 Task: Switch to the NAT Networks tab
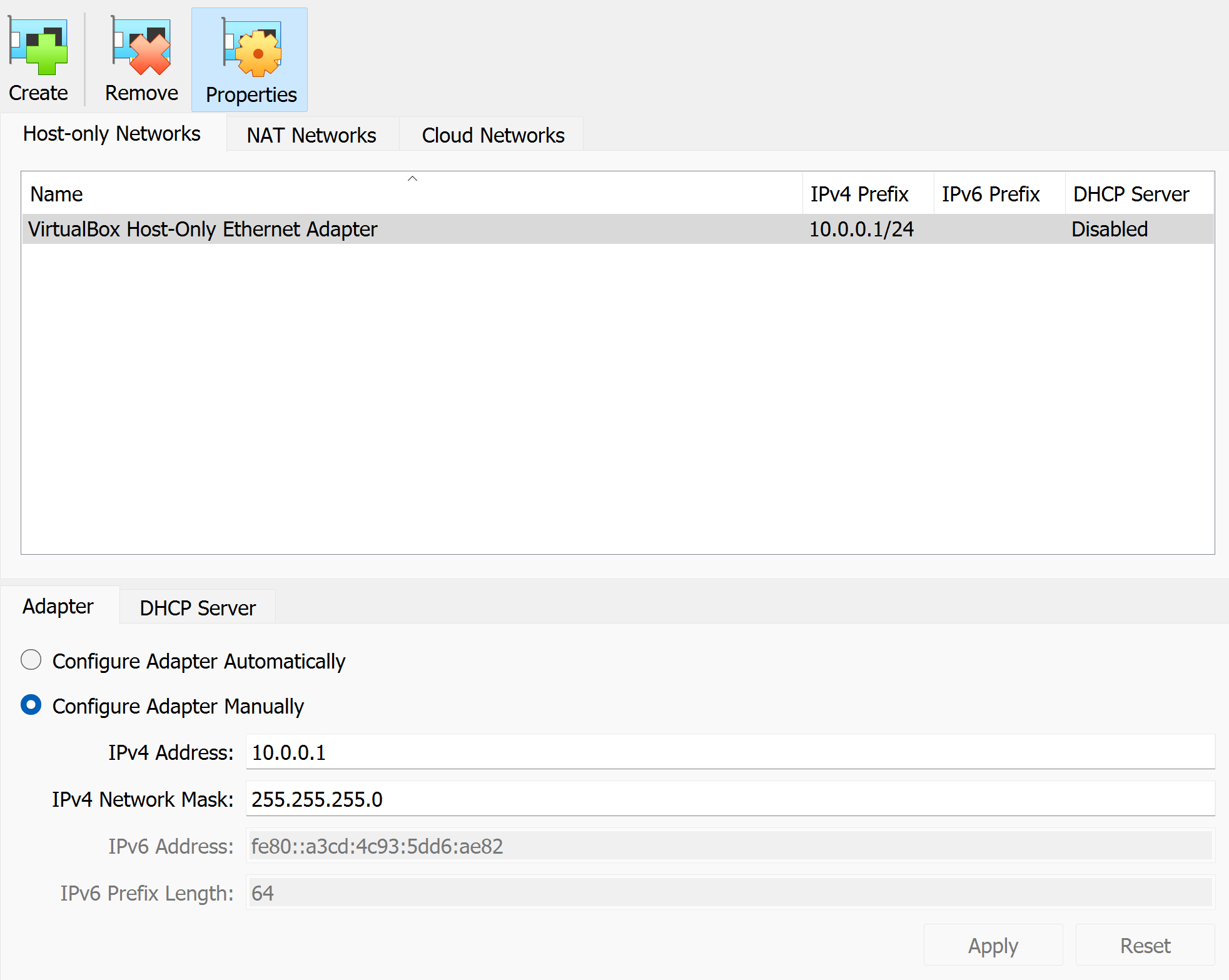point(311,135)
